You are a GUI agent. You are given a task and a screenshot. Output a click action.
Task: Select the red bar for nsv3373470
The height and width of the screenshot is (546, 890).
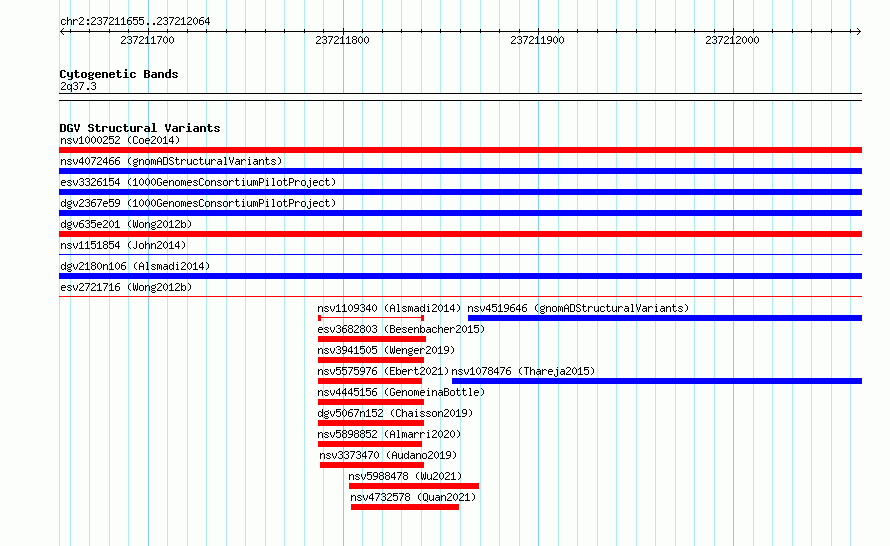click(x=372, y=465)
